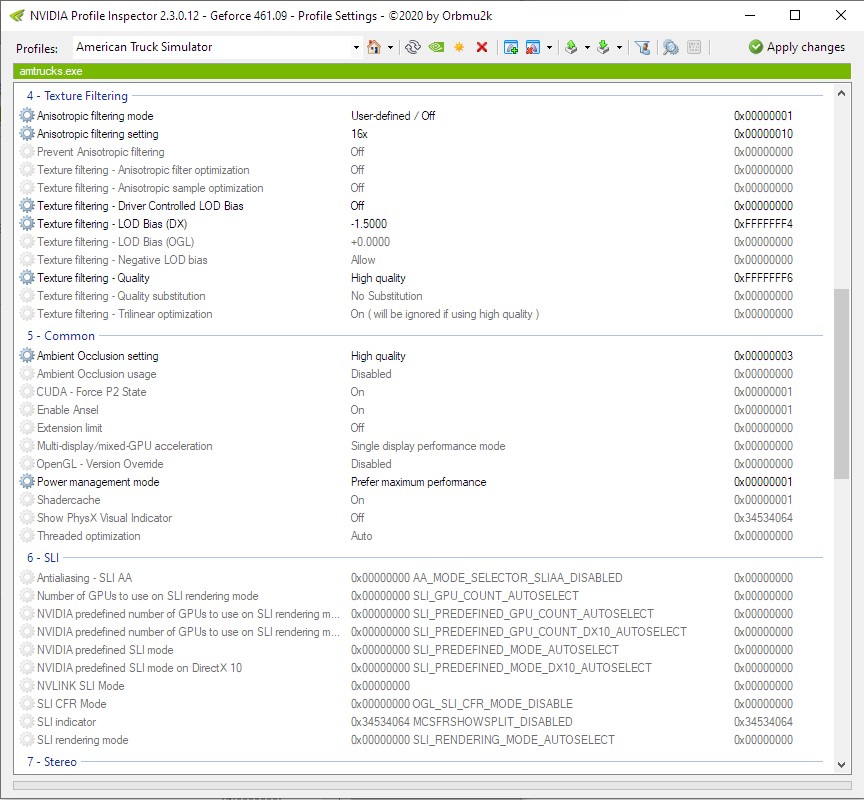
Task: Click Apply changes button
Action: (x=796, y=47)
